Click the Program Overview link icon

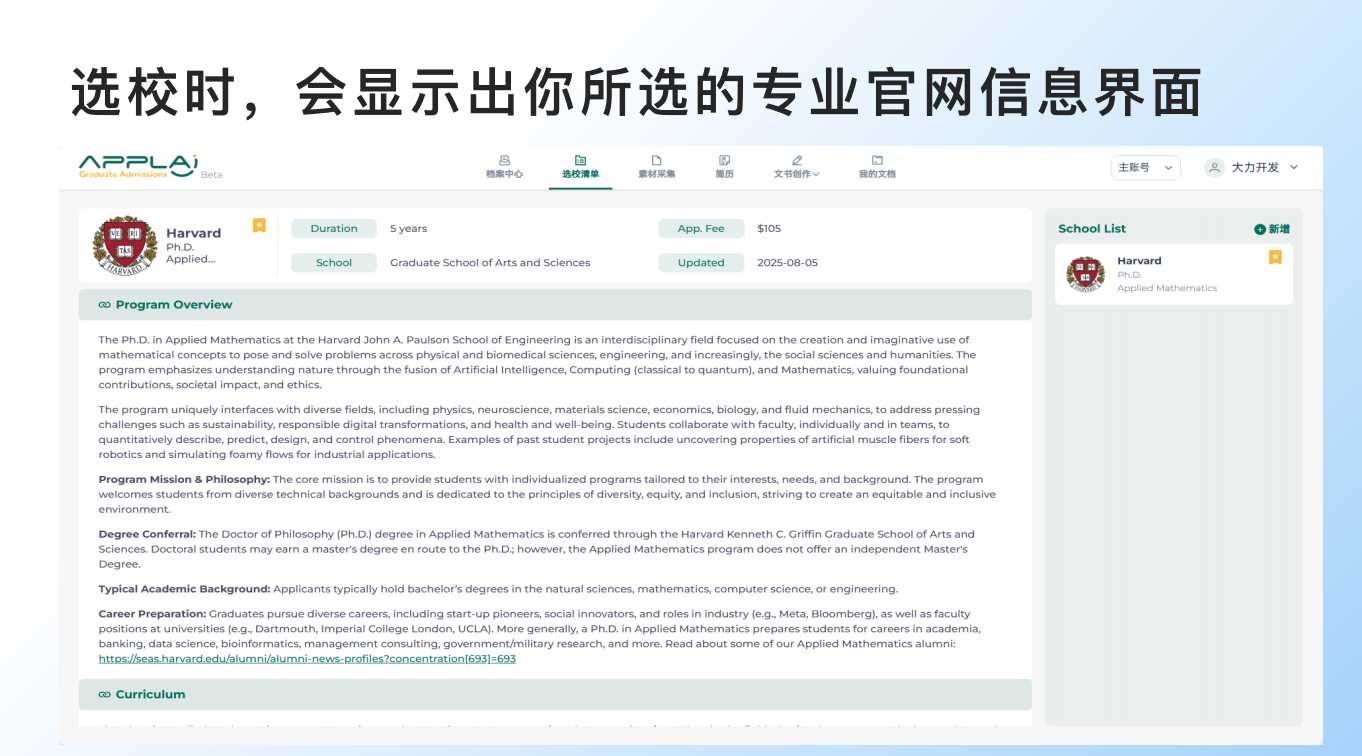(x=104, y=305)
